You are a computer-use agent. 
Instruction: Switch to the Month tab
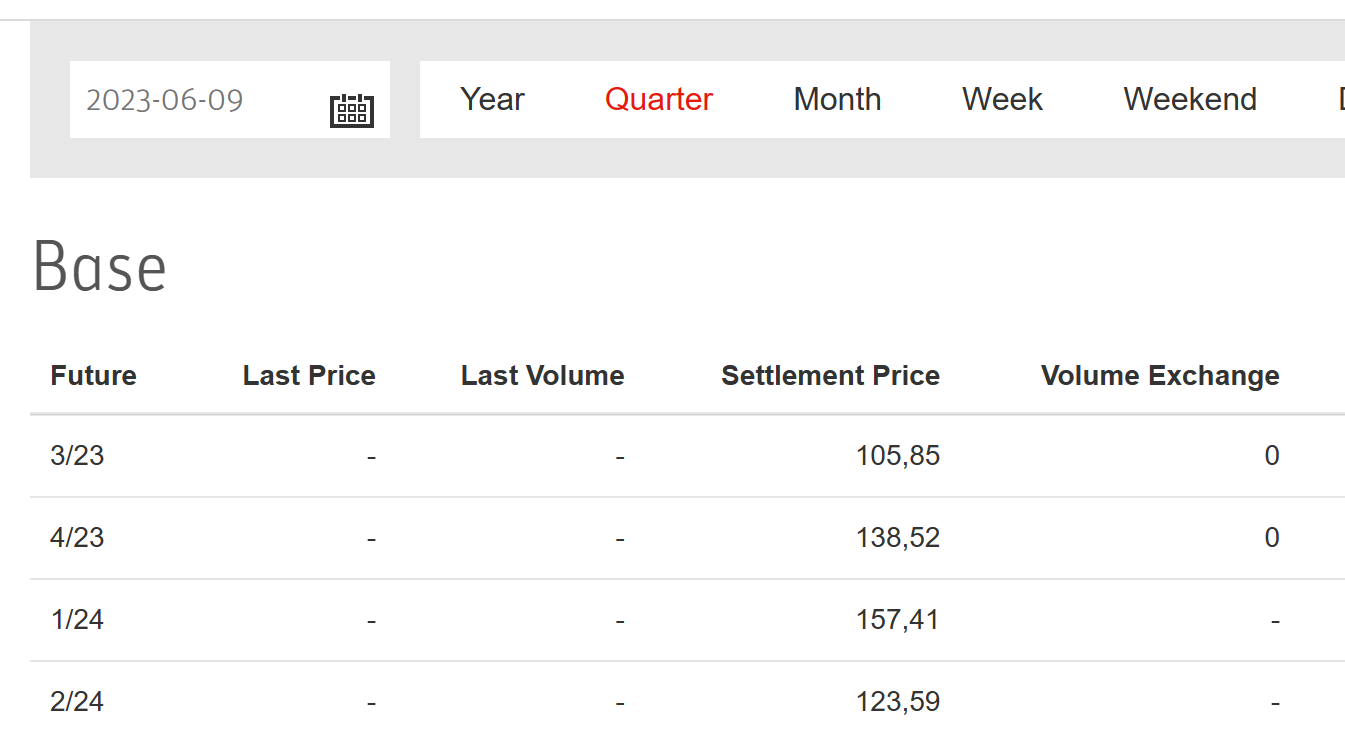(837, 99)
